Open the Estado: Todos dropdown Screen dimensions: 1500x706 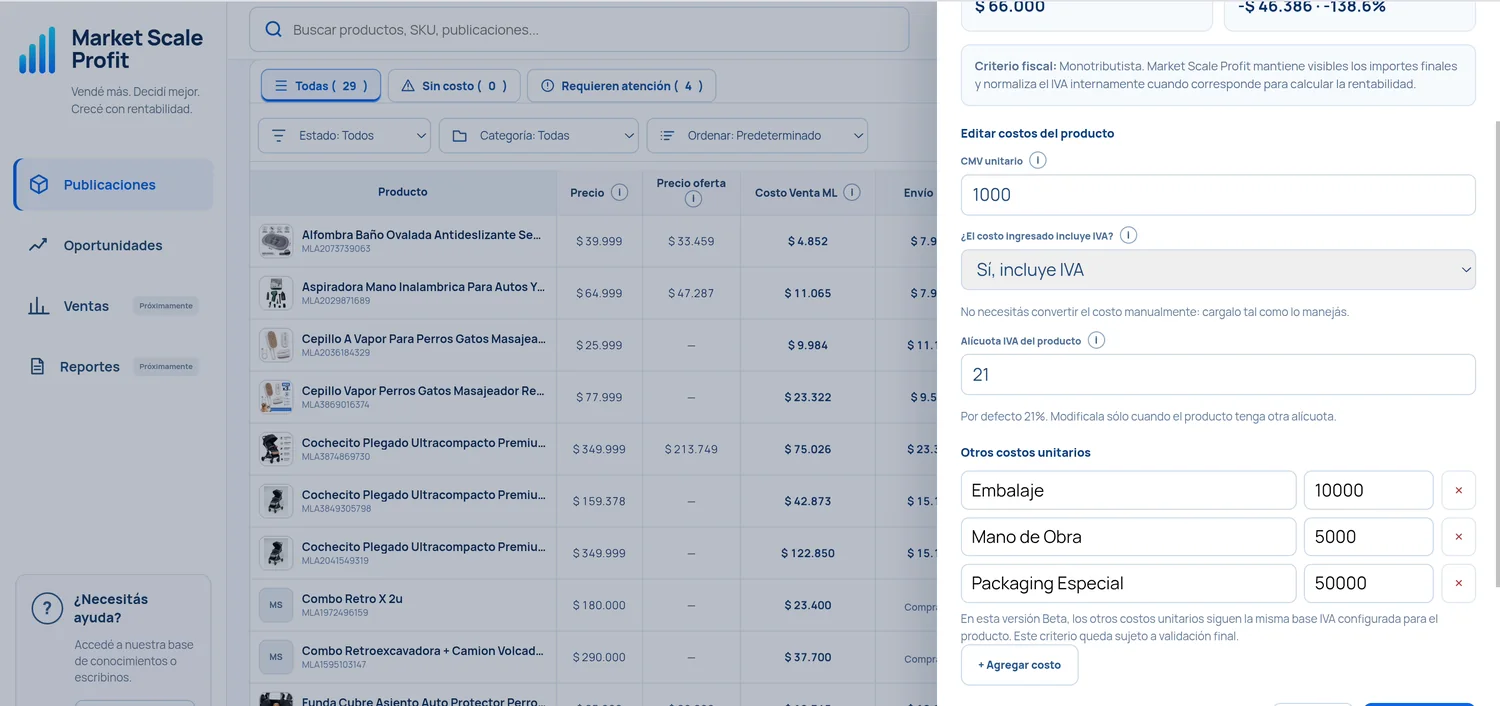(x=344, y=135)
